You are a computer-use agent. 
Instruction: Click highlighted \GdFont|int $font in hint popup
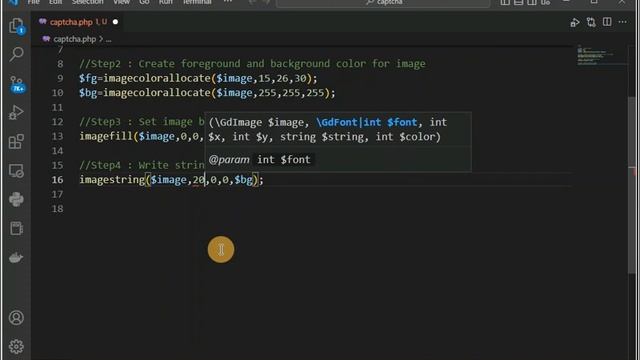pos(367,122)
